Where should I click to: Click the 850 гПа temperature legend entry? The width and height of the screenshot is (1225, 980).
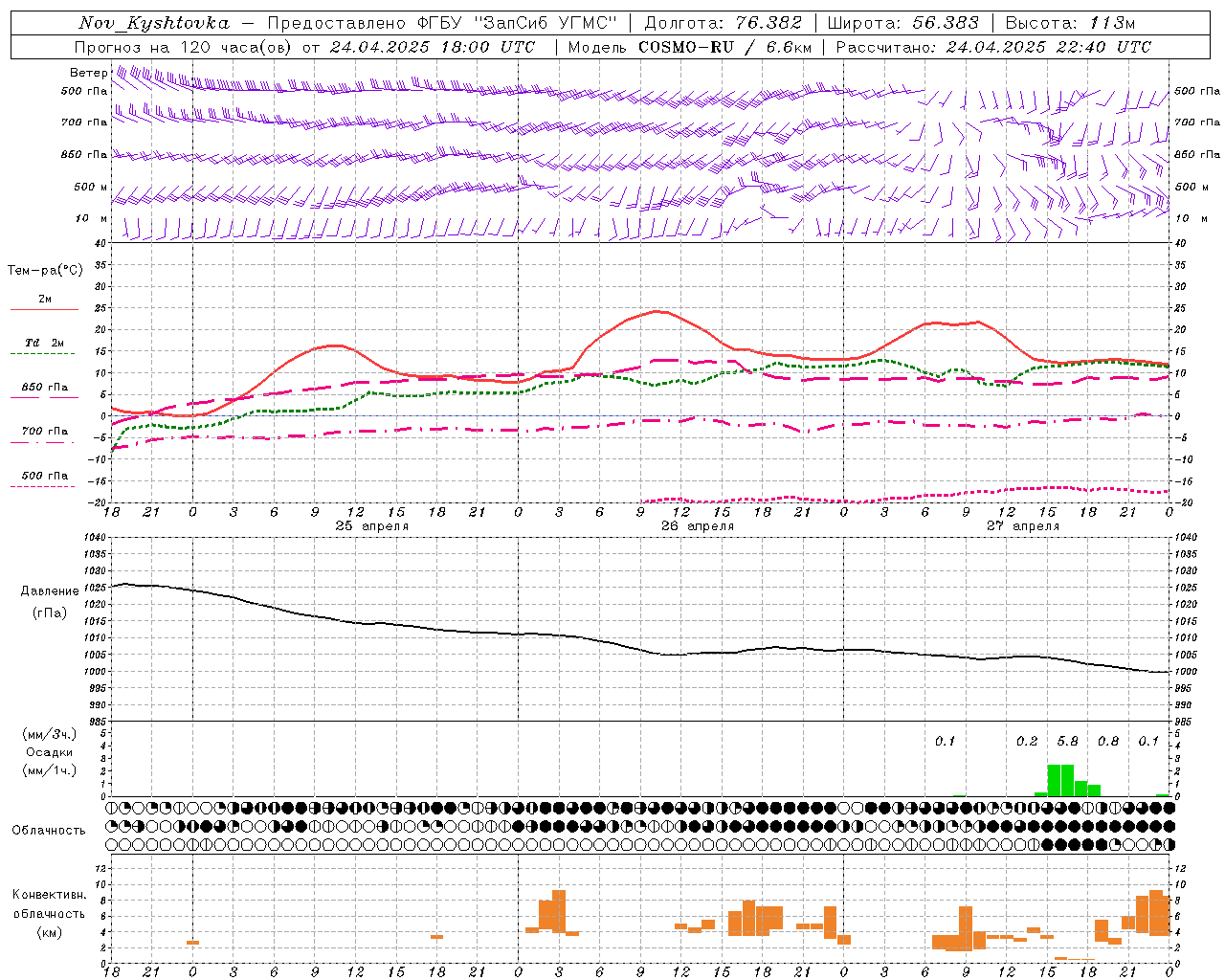coord(45,388)
